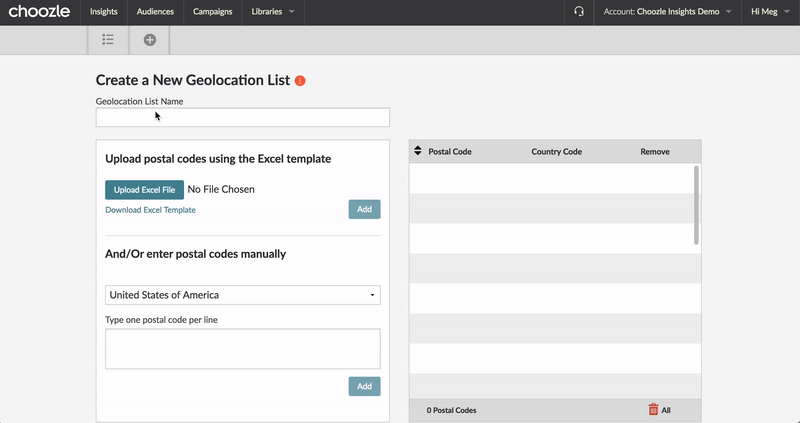Click the sort arrows beside Postal Code

pyautogui.click(x=418, y=151)
